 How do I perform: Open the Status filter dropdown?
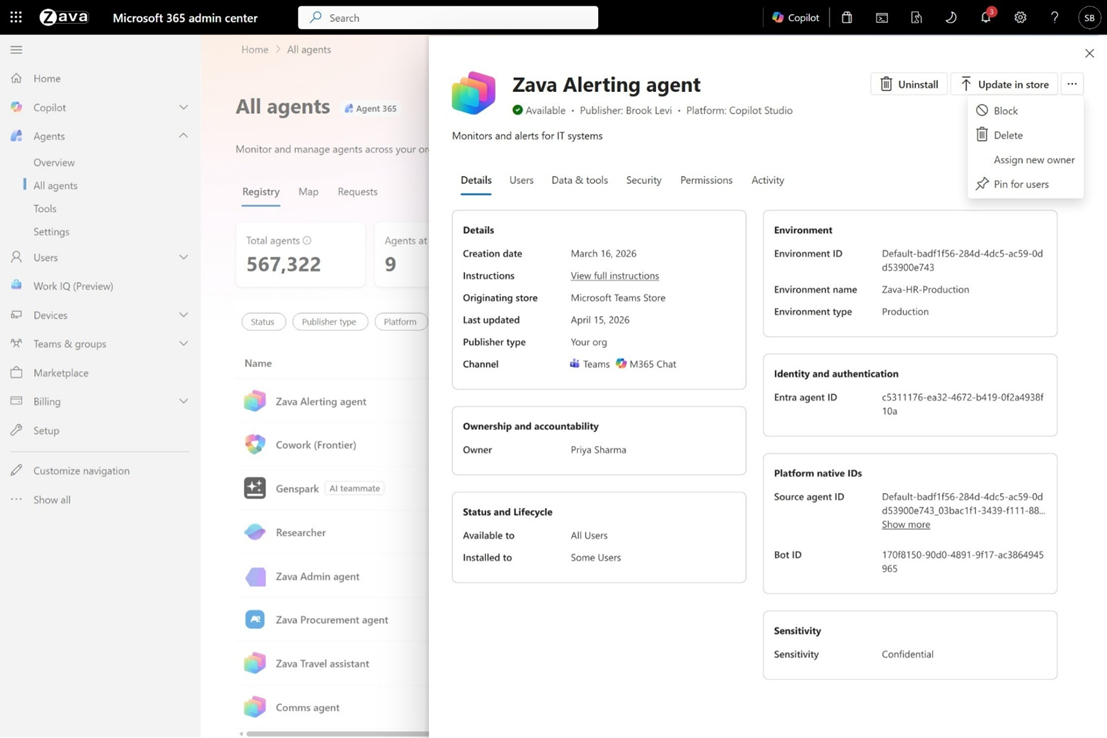263,321
